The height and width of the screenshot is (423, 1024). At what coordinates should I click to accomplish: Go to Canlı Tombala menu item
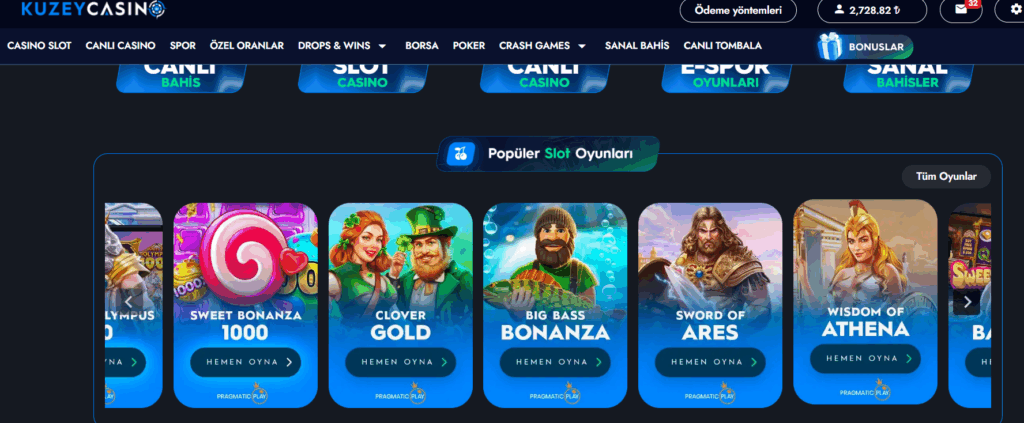[722, 46]
